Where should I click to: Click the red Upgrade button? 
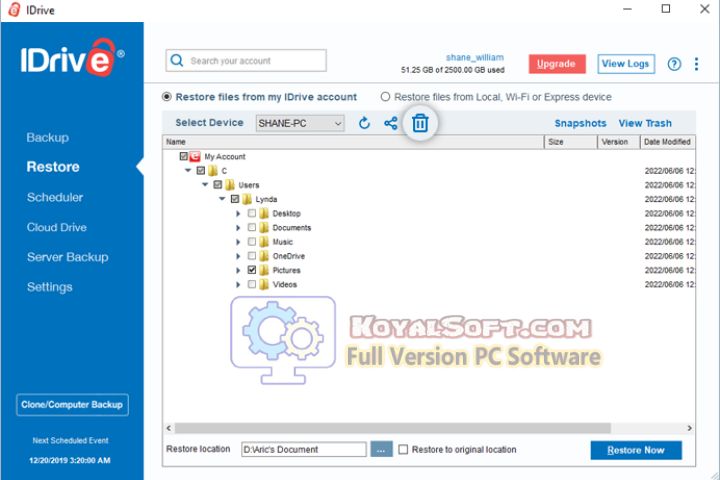pyautogui.click(x=557, y=64)
